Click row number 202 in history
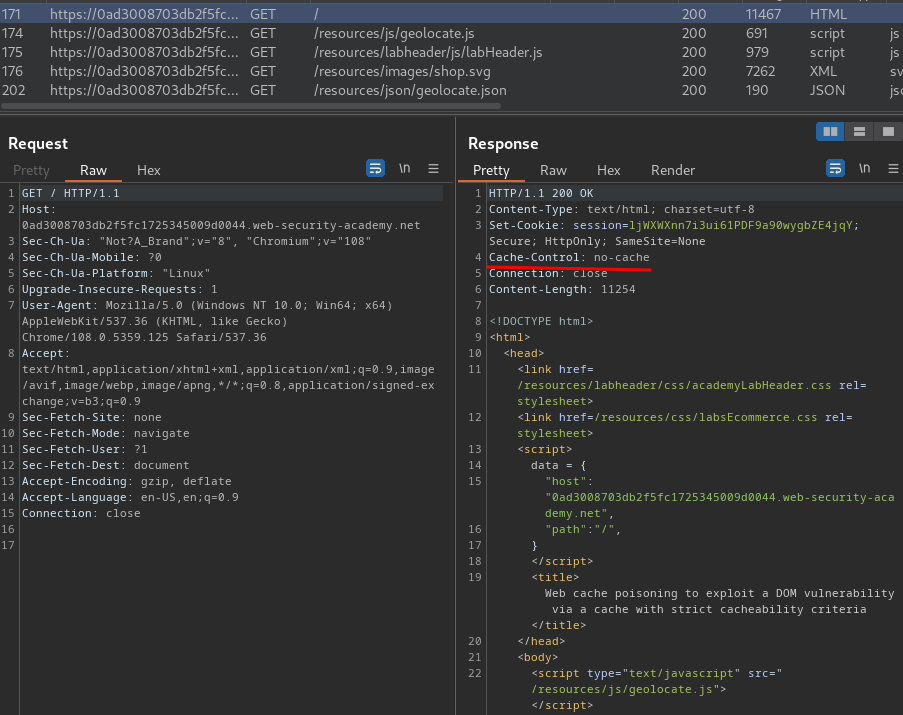 tap(13, 90)
